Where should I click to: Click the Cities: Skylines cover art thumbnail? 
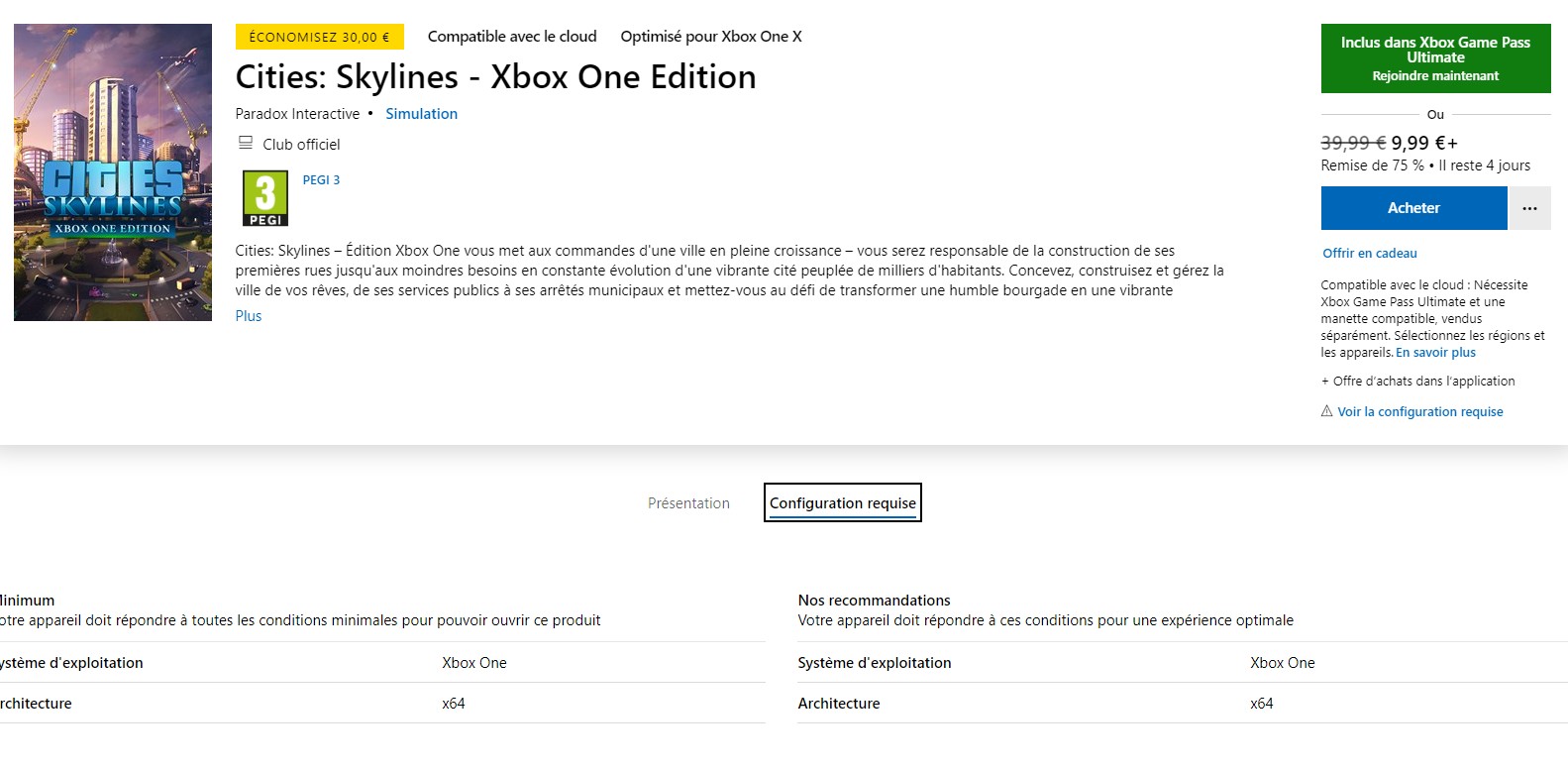(x=113, y=172)
